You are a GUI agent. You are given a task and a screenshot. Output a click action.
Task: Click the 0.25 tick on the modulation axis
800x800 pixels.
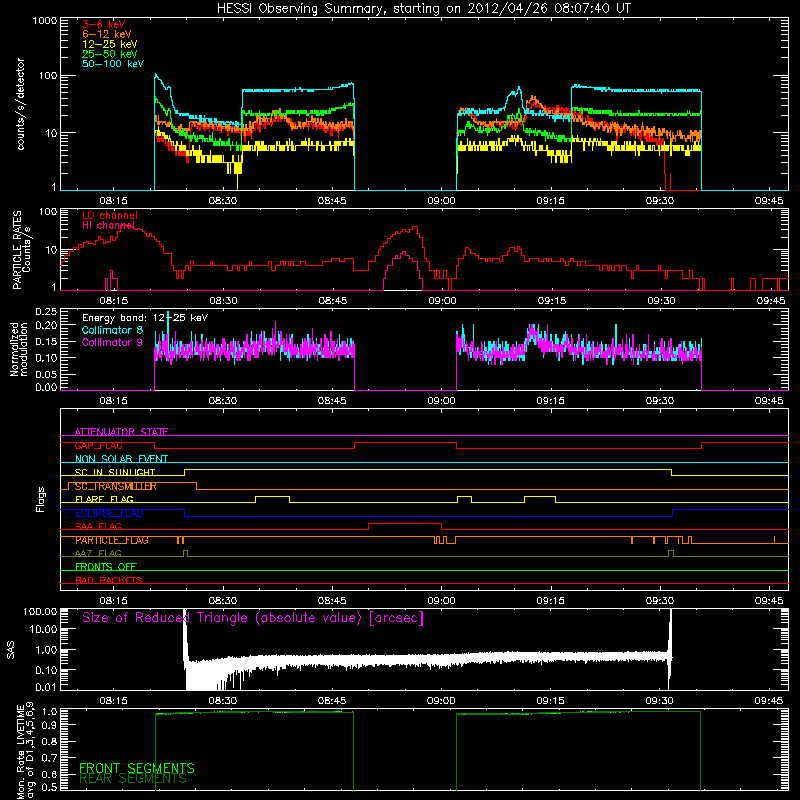tap(46, 312)
